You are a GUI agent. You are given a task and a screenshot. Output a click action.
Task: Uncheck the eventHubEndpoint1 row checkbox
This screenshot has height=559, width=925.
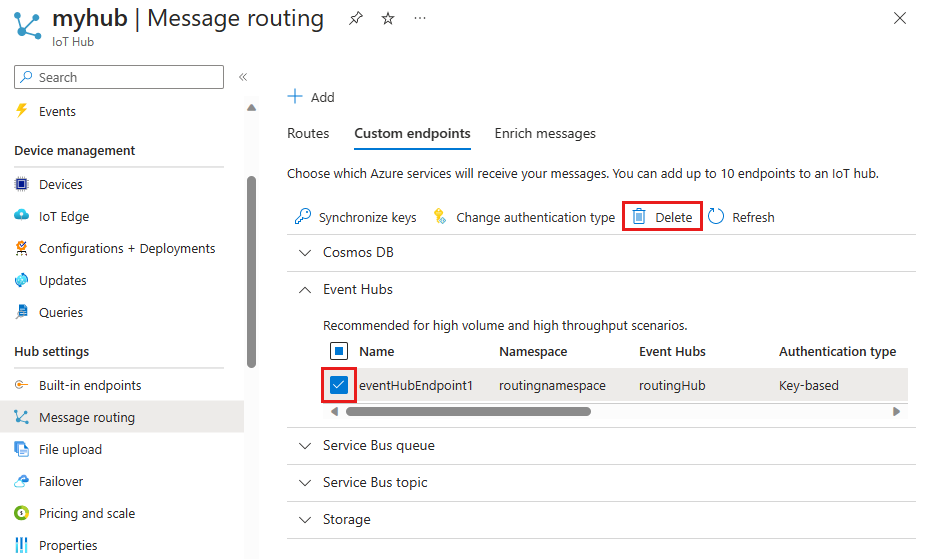tap(339, 385)
